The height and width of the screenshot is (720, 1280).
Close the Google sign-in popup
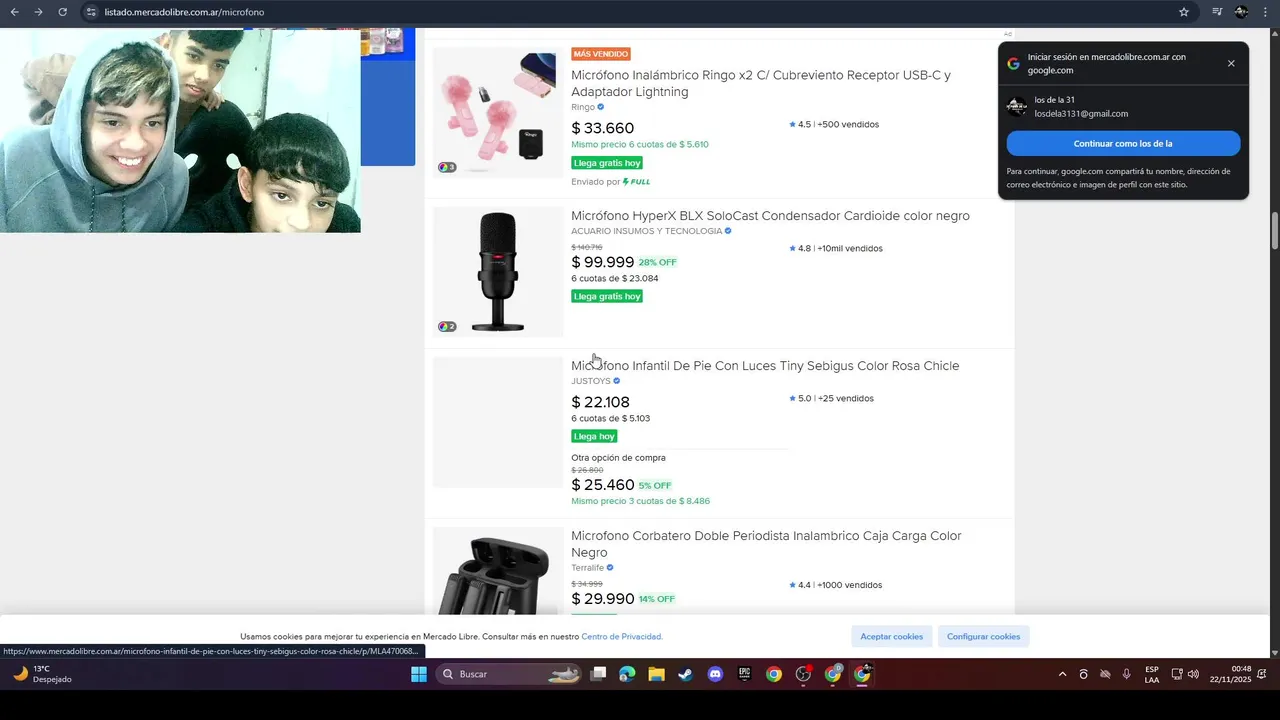click(1231, 63)
